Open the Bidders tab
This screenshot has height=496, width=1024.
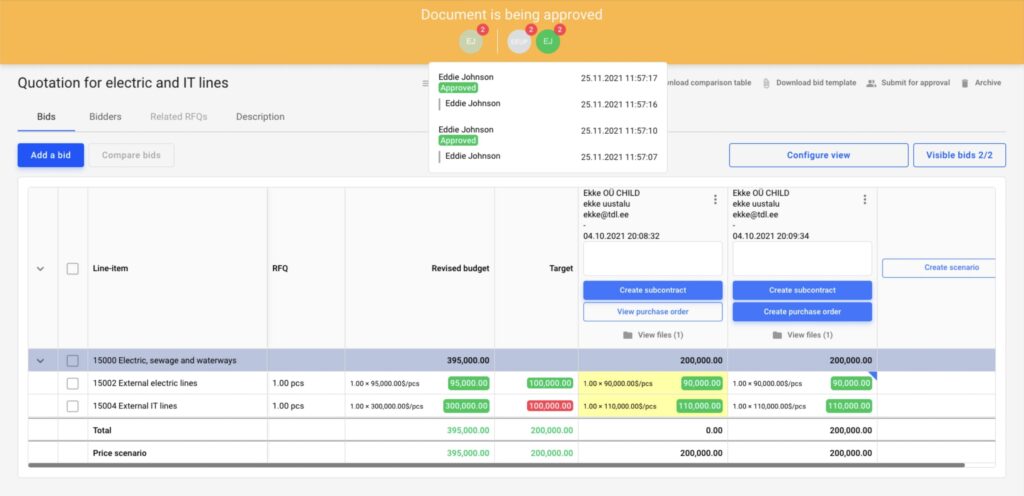click(105, 117)
